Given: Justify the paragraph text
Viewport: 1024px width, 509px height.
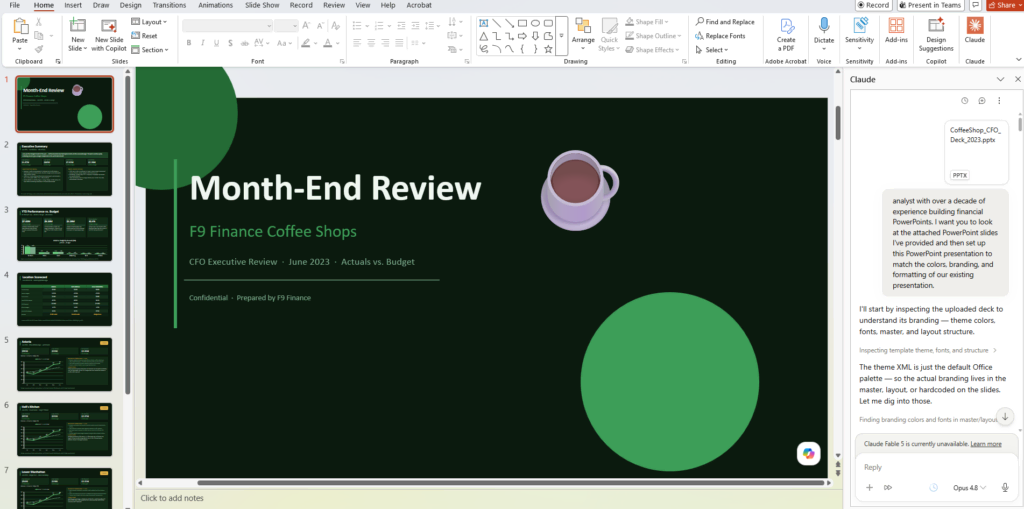Looking at the screenshot, I should pos(401,43).
